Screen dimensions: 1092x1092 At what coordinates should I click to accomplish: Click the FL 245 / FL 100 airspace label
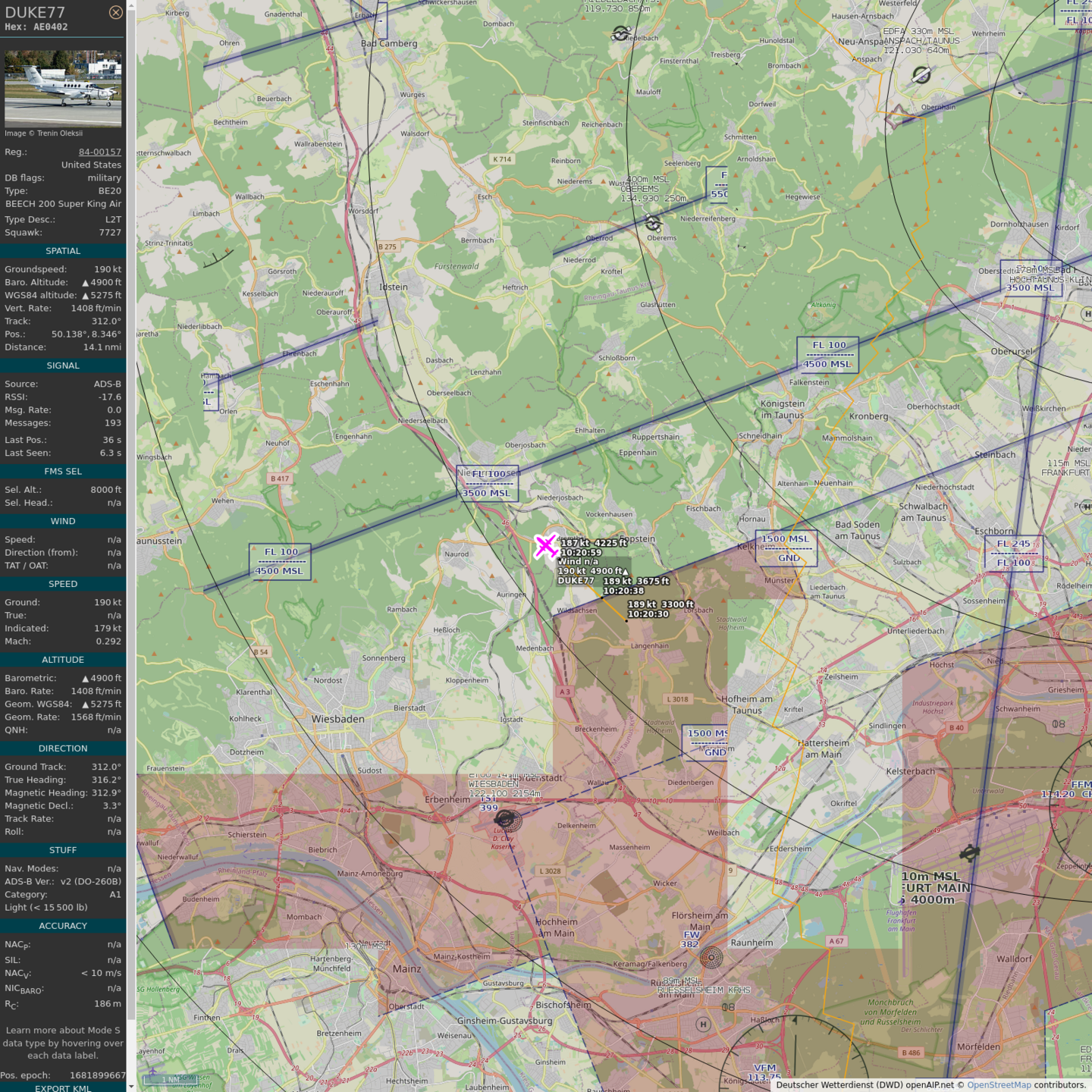tap(1014, 553)
